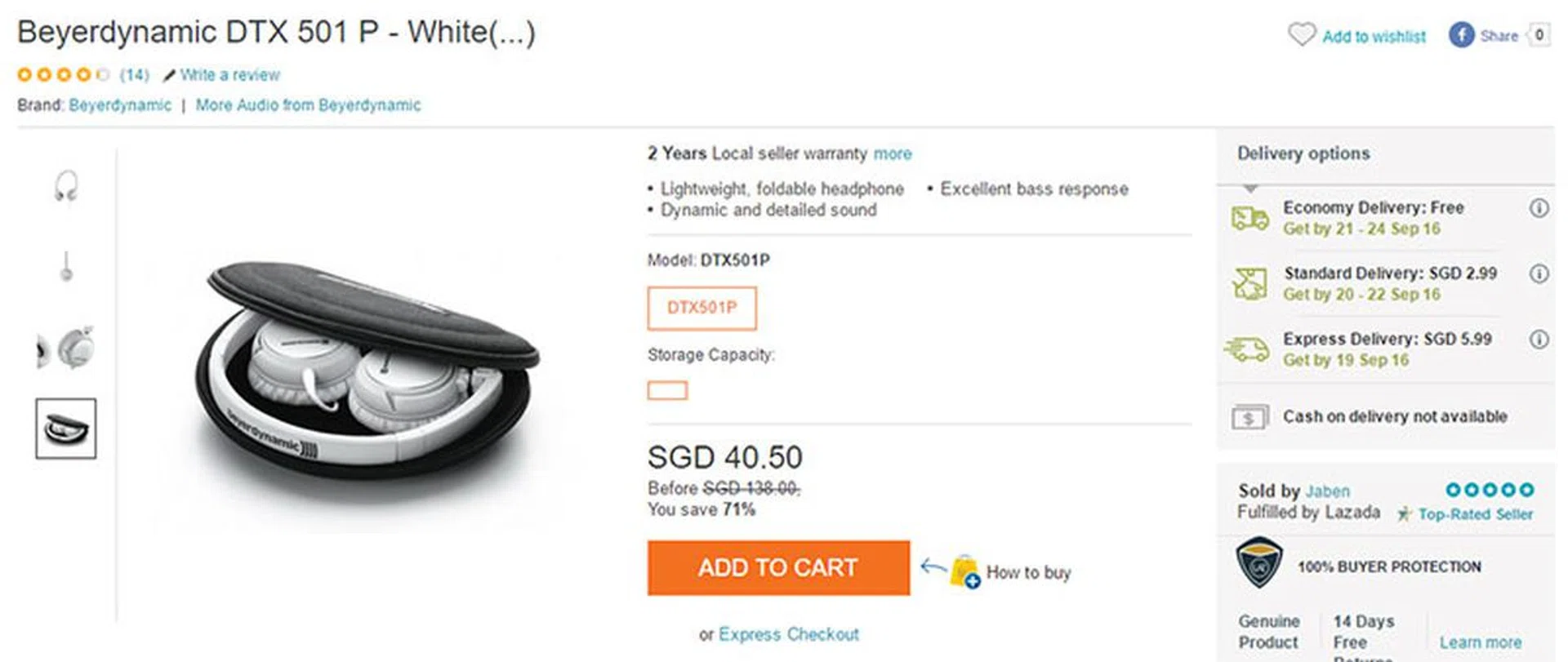Screen dimensions: 1568x662
Task: Open Standard Delivery info icon
Action: (1539, 273)
